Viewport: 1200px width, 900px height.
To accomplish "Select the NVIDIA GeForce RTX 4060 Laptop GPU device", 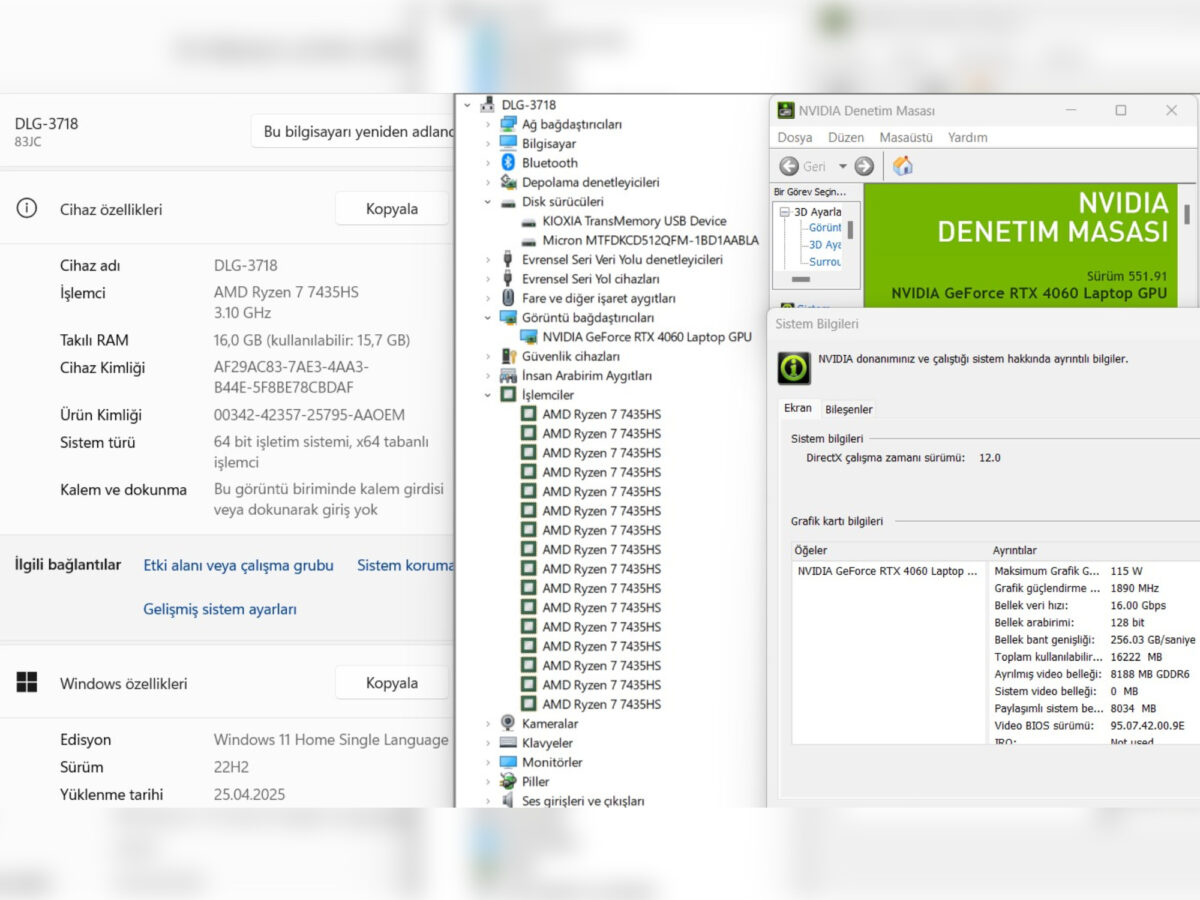I will [x=646, y=337].
